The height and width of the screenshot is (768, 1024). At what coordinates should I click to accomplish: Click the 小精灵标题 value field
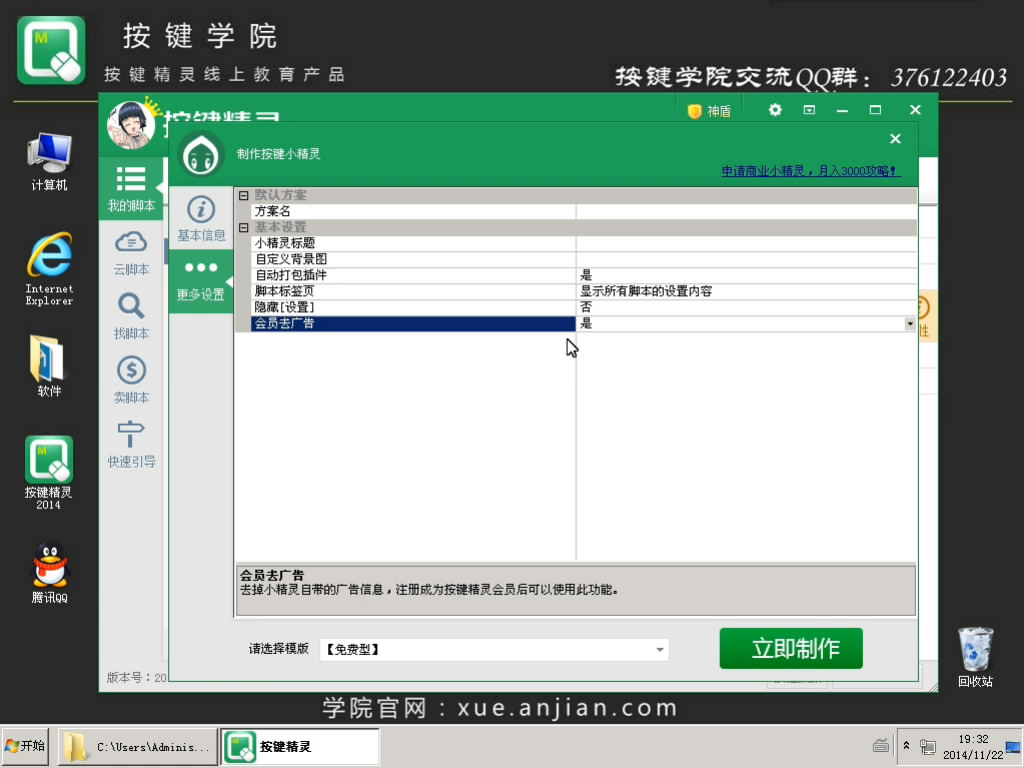coord(746,243)
